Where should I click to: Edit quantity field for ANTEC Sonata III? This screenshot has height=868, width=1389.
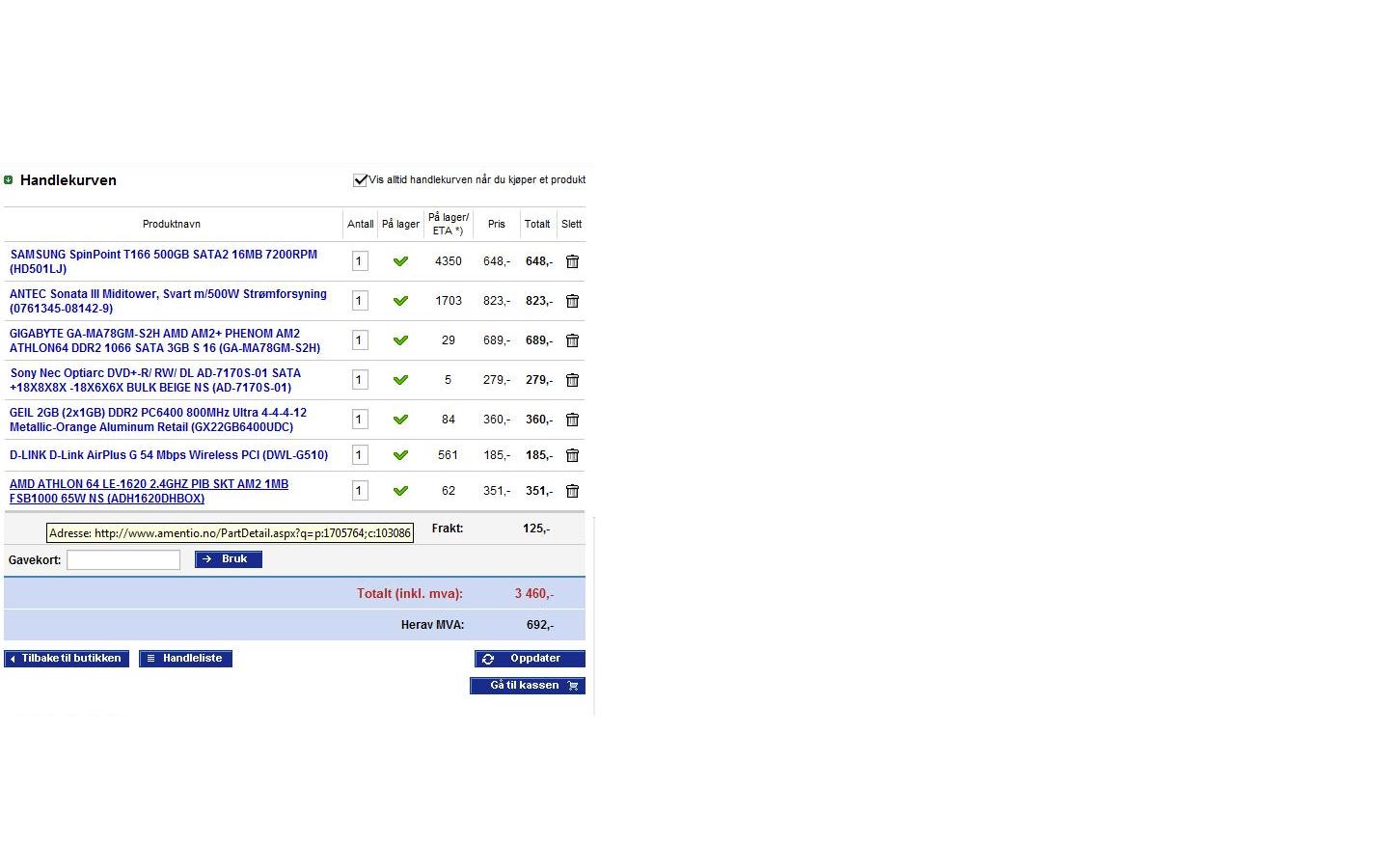coord(360,301)
